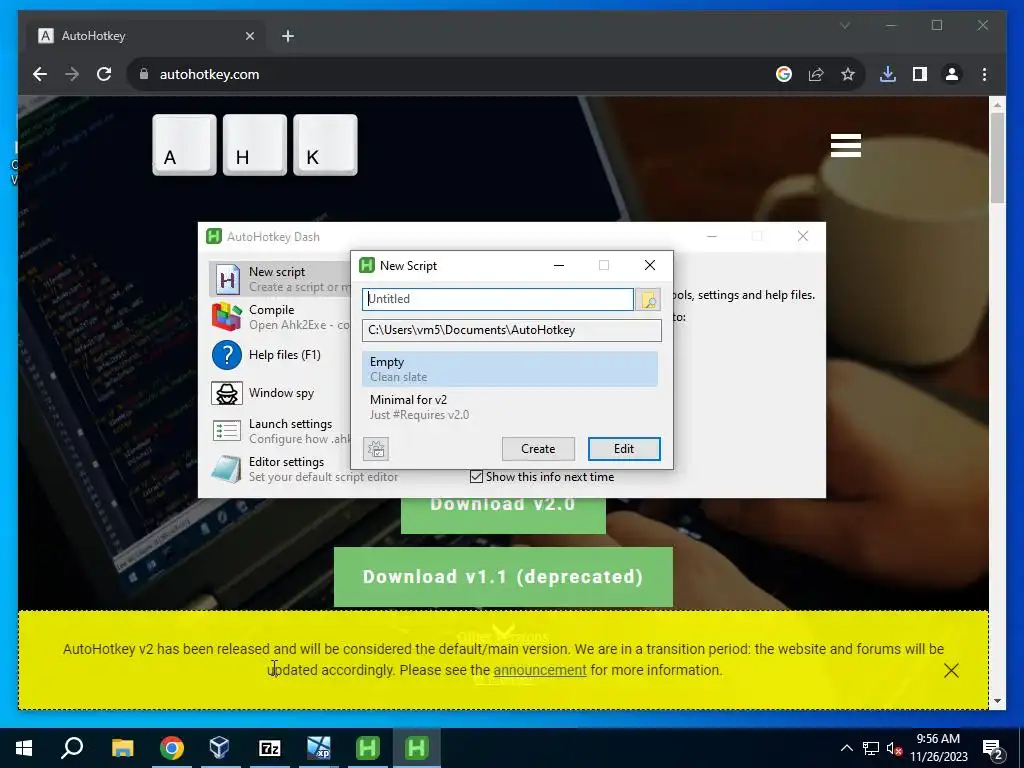Click the taskbar search magnifier

tap(72, 748)
